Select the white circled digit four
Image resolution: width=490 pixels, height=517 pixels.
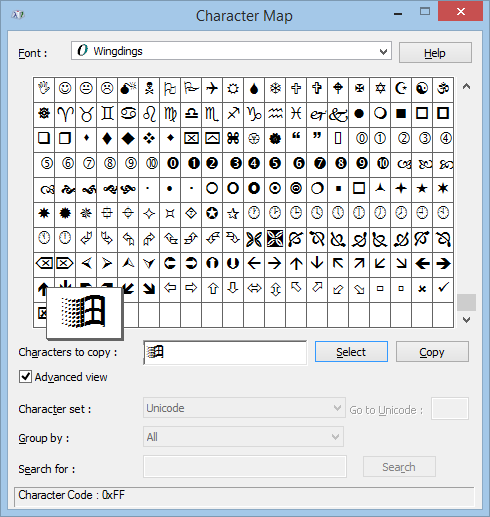click(446, 138)
